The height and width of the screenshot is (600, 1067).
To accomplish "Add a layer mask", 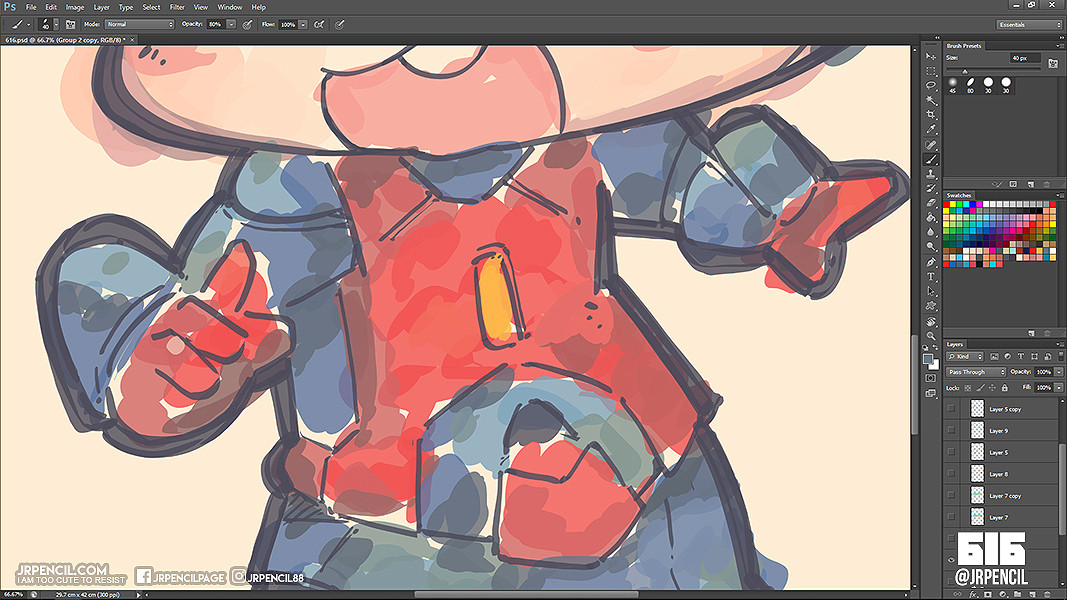I will (987, 595).
